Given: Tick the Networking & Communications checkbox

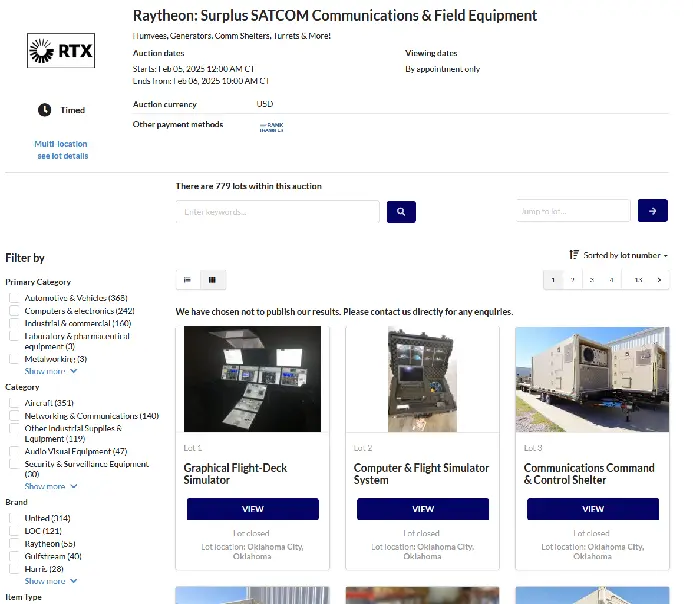Looking at the screenshot, I should [x=15, y=416].
